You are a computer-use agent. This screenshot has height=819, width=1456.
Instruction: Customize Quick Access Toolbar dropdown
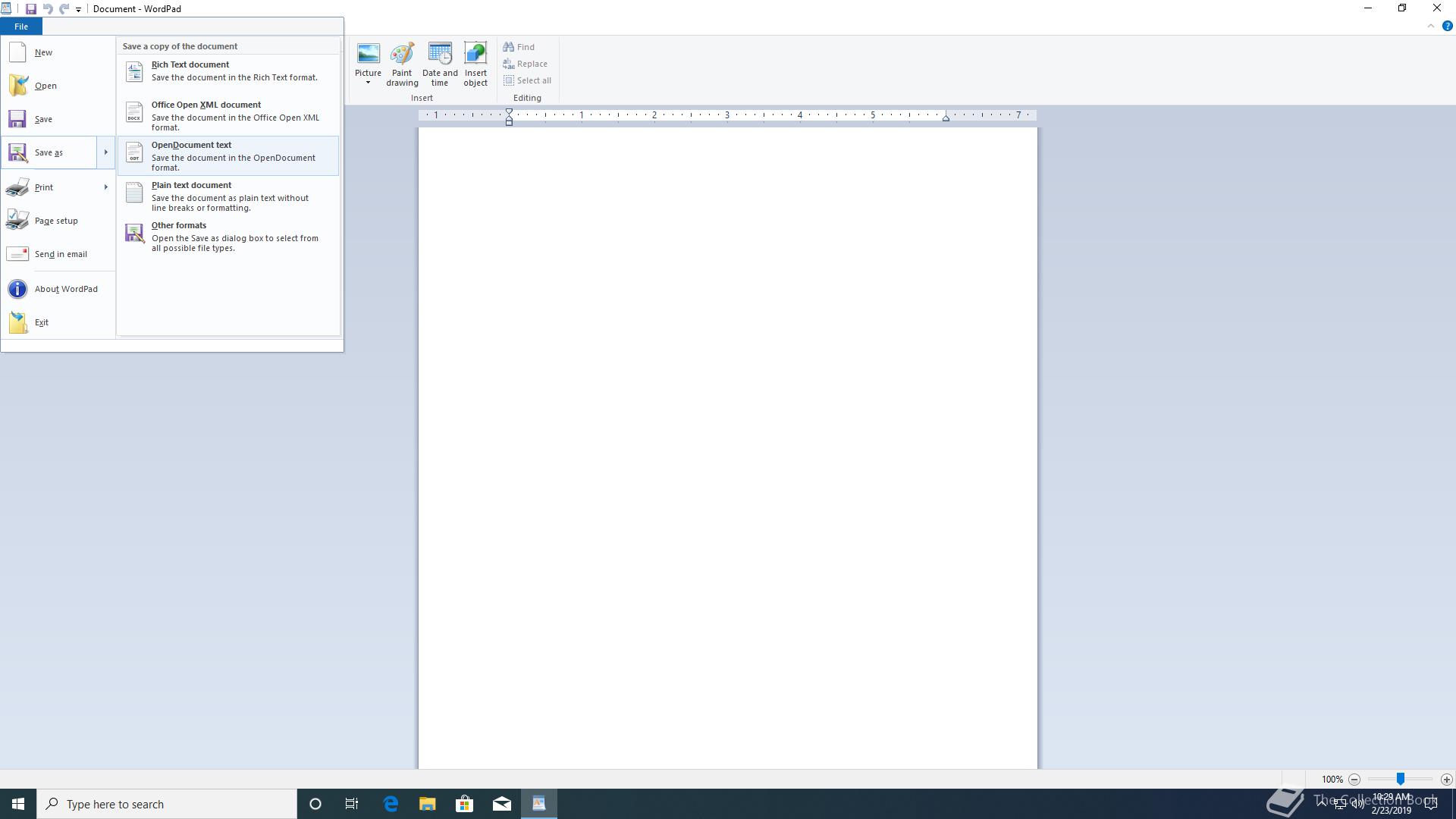tap(78, 10)
